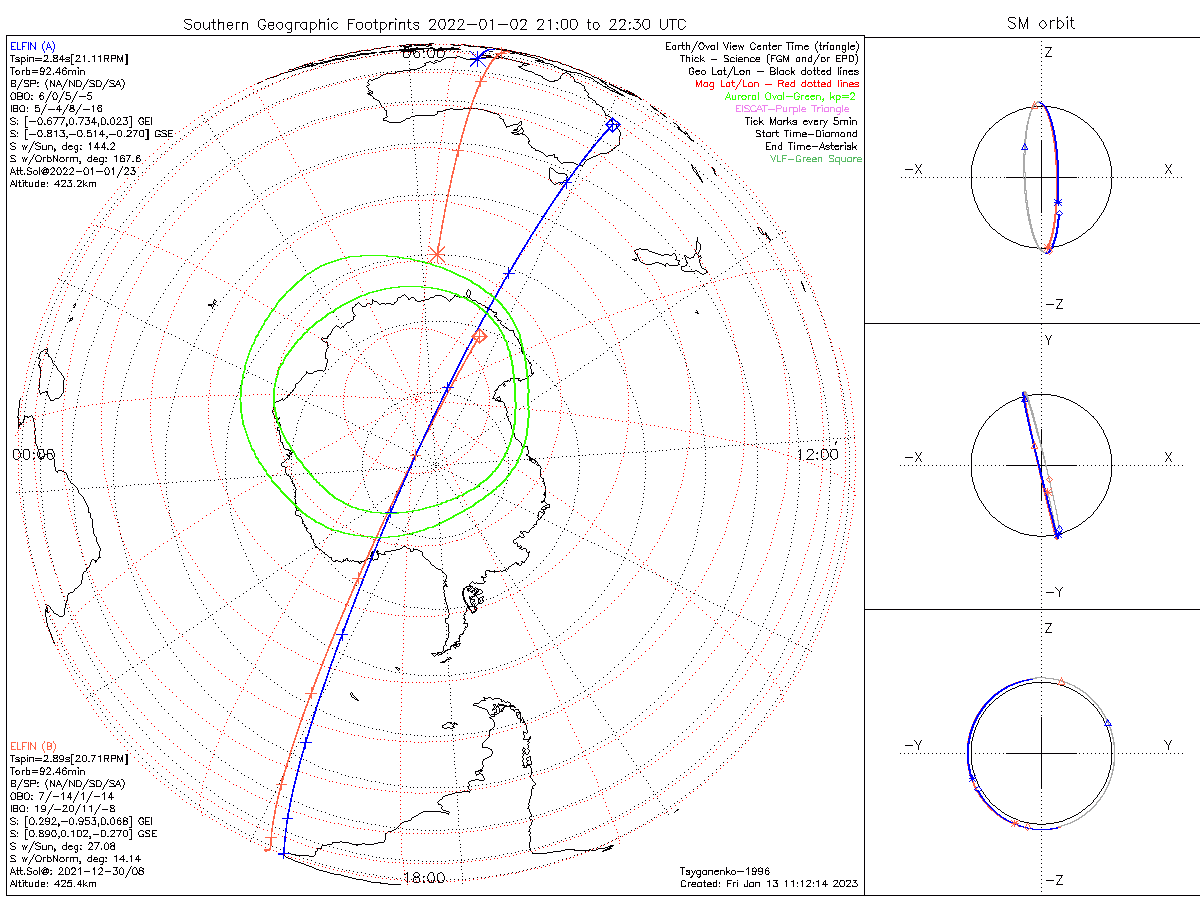Select the 'ELFIN (B)' label
The height and width of the screenshot is (900, 1200).
(35, 746)
